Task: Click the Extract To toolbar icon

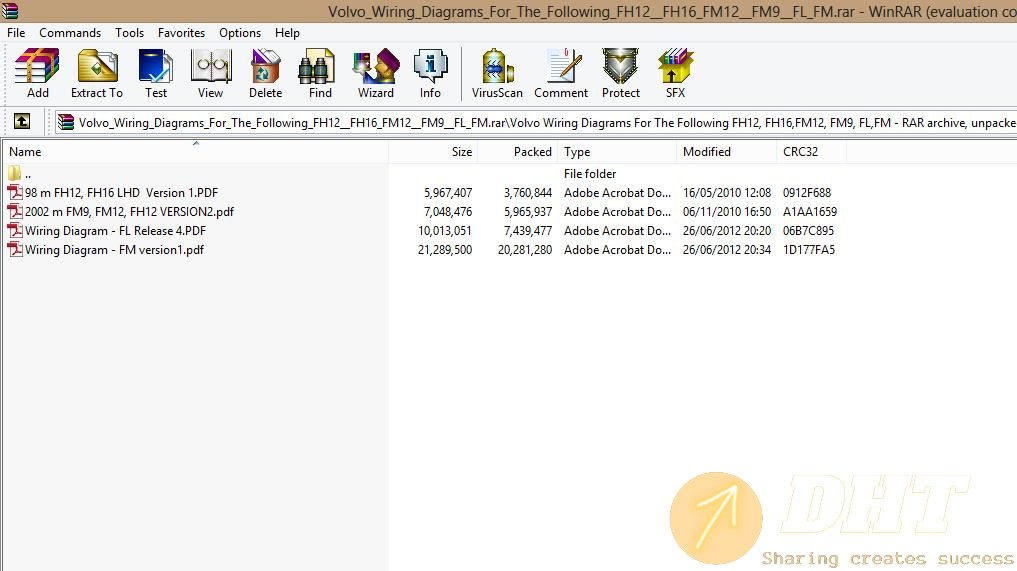Action: pyautogui.click(x=97, y=73)
